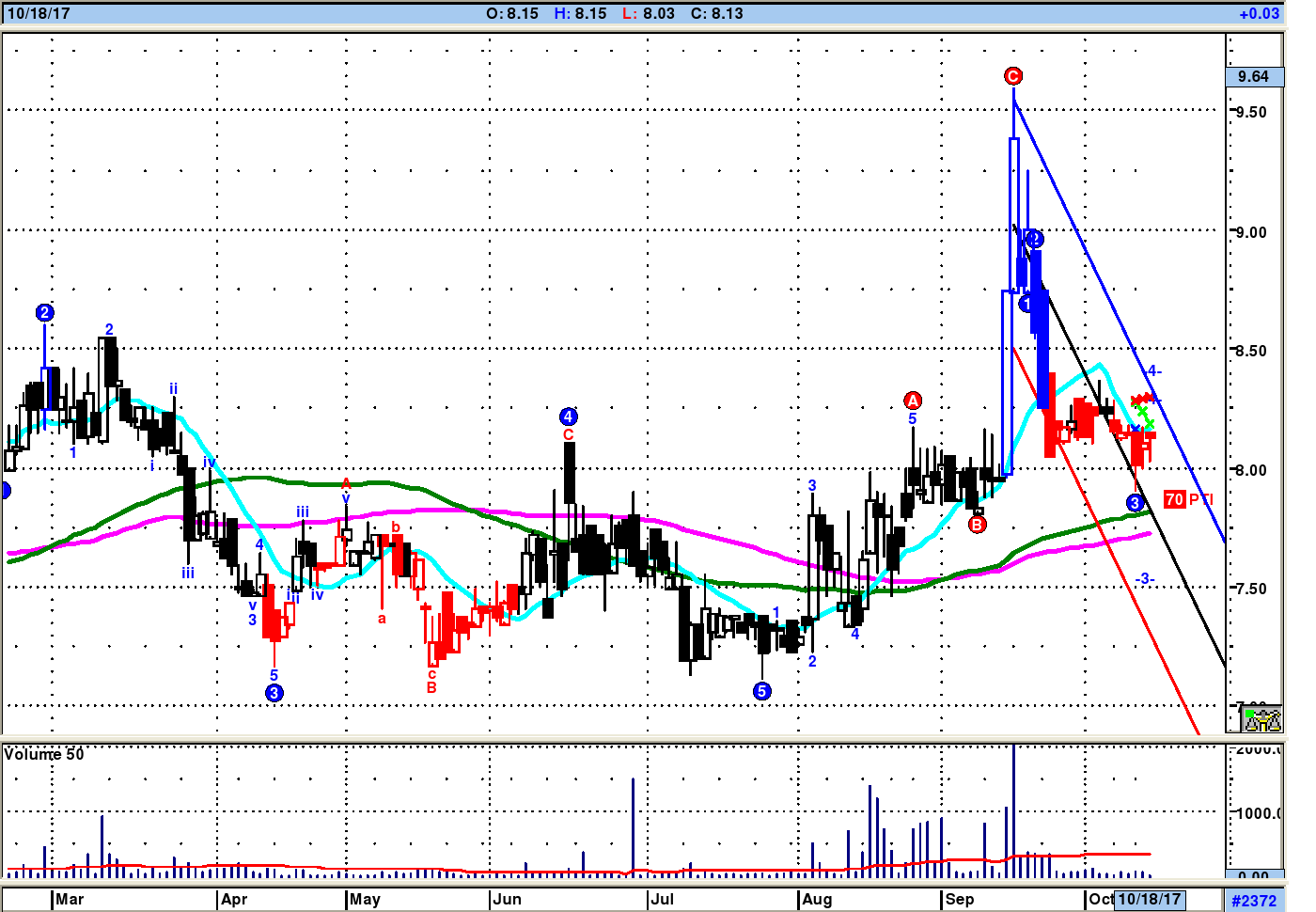The image size is (1316, 912).
Task: Click the red 70 PTI indicator box
Action: pyautogui.click(x=1175, y=499)
